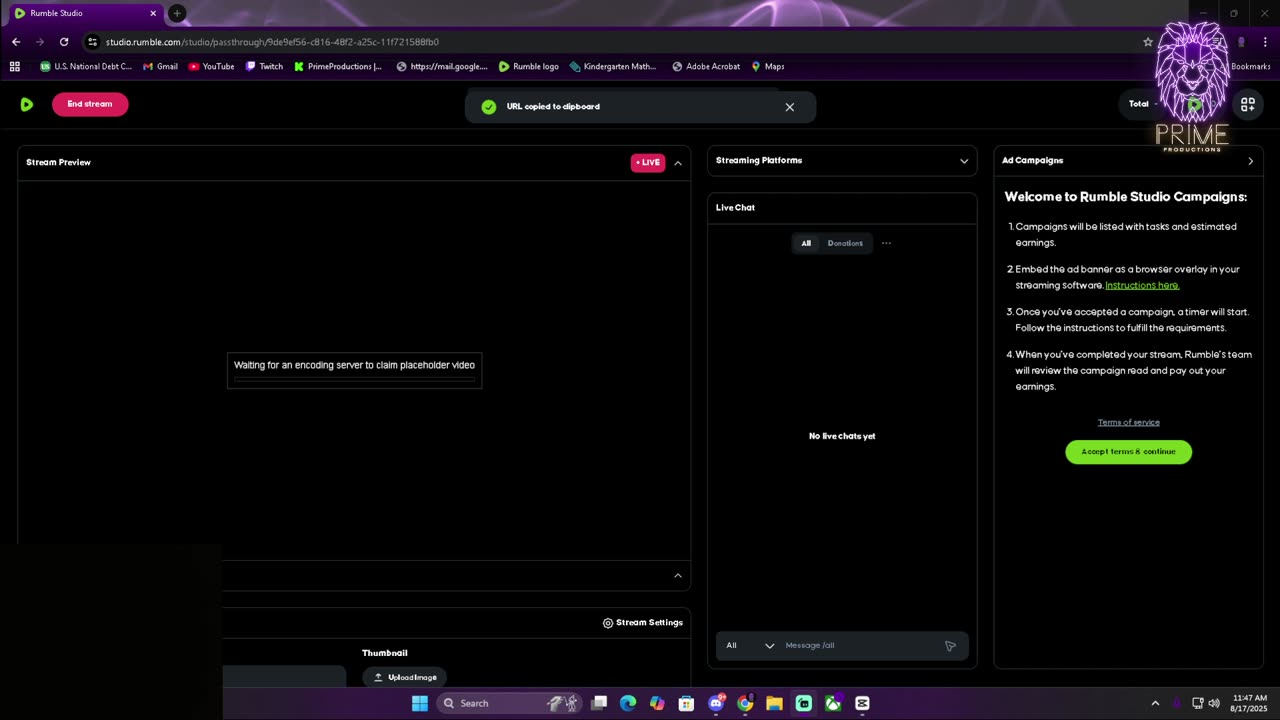
Task: Open the Xbox app from the taskbar
Action: coord(833,703)
